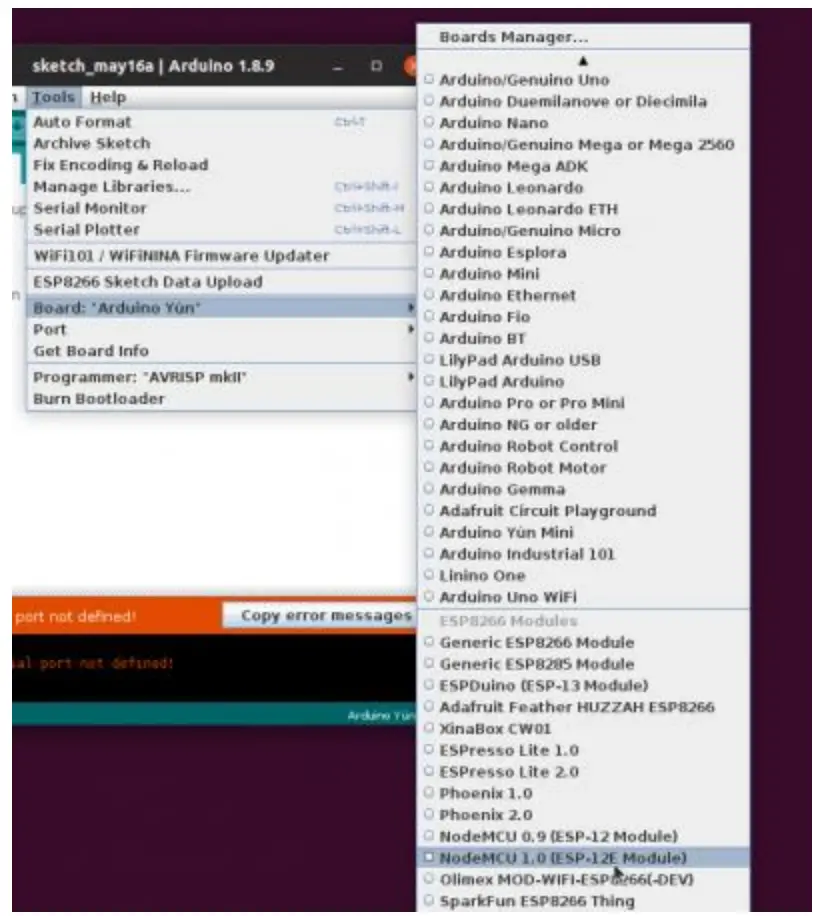This screenshot has width=816, height=916.
Task: Click the board list scroll-up arrow
Action: 583,61
